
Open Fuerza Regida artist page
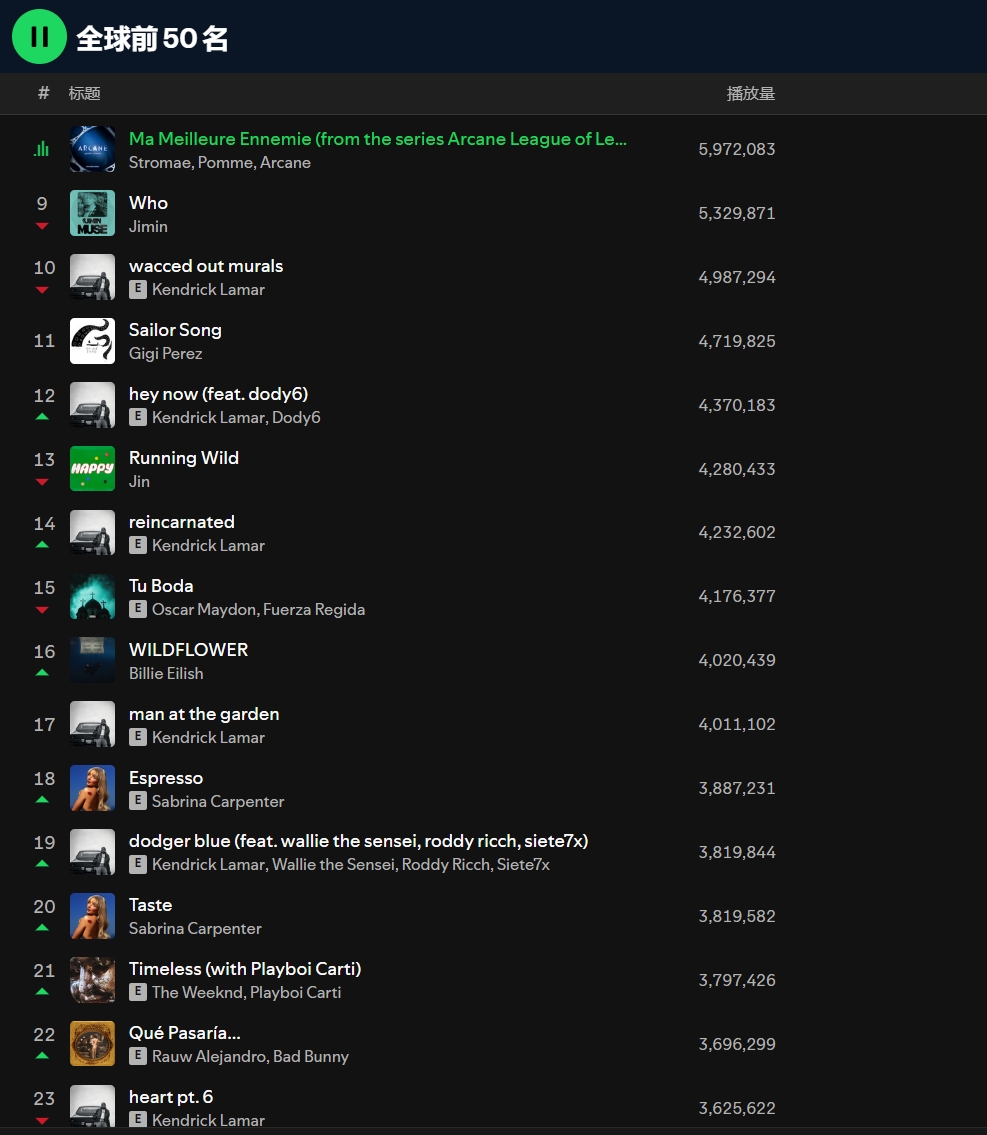click(x=314, y=609)
